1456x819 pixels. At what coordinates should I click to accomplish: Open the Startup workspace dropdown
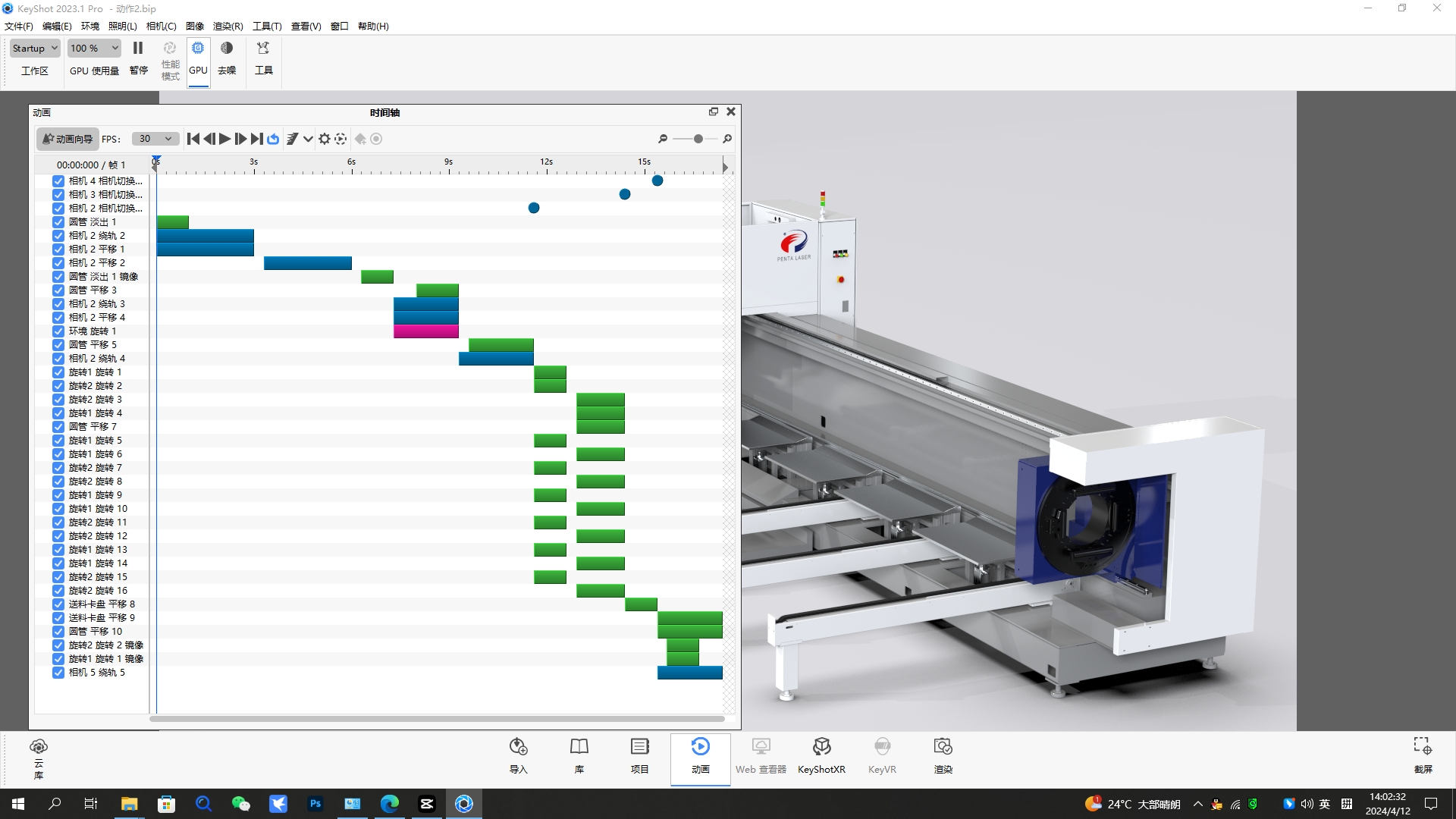tap(34, 48)
